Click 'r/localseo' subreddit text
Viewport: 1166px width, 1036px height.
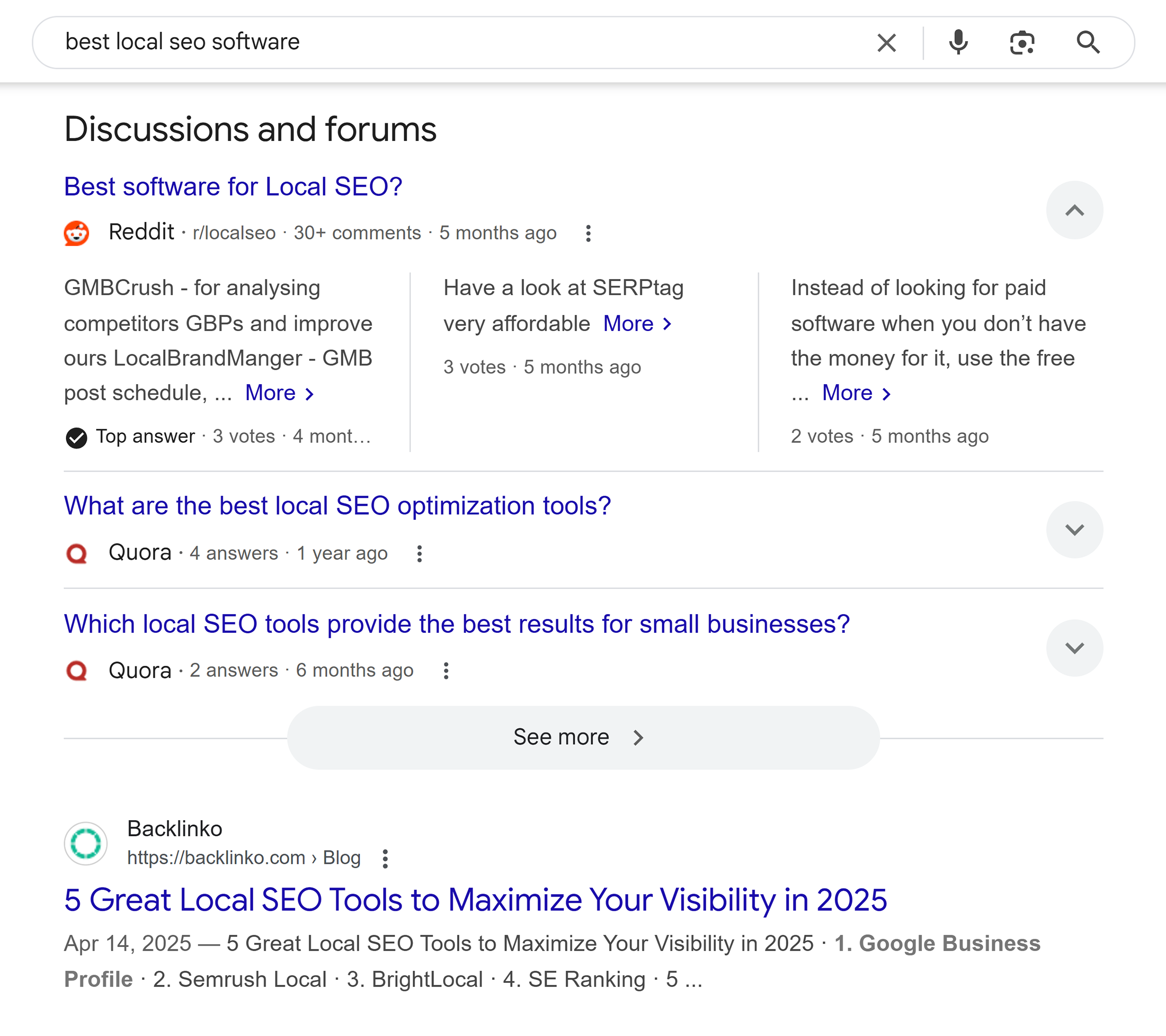click(234, 233)
